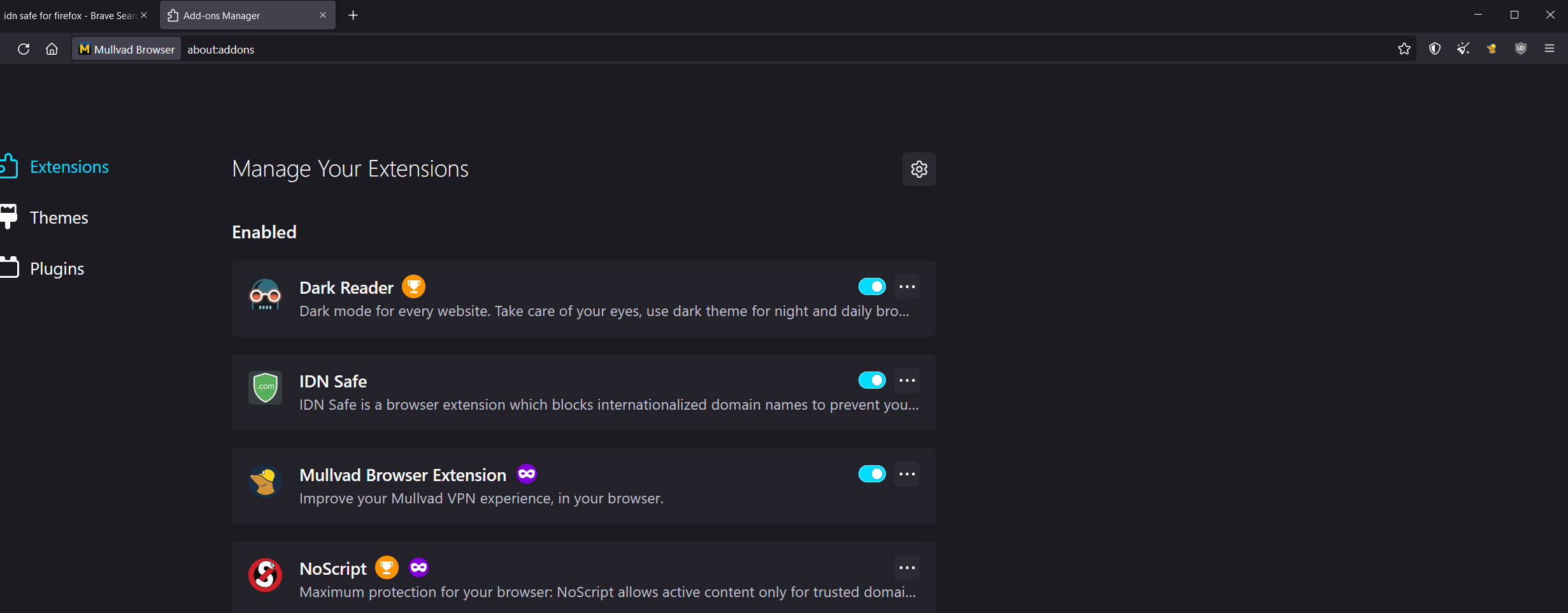1568x613 pixels.
Task: Click the Mullvad Browser identity button
Action: [127, 49]
